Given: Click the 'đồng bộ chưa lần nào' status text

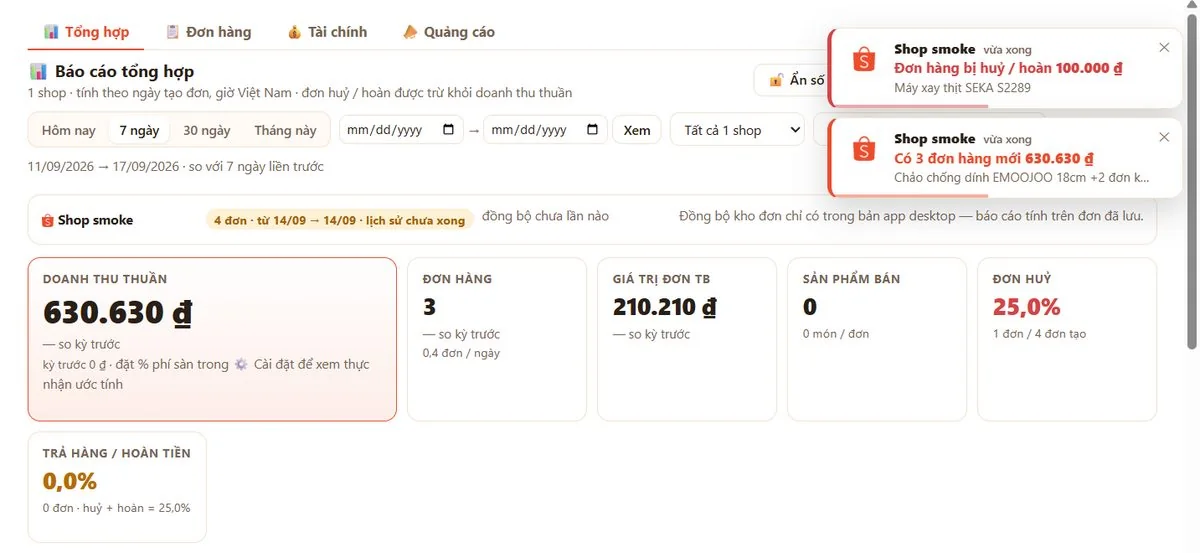Looking at the screenshot, I should pyautogui.click(x=545, y=216).
